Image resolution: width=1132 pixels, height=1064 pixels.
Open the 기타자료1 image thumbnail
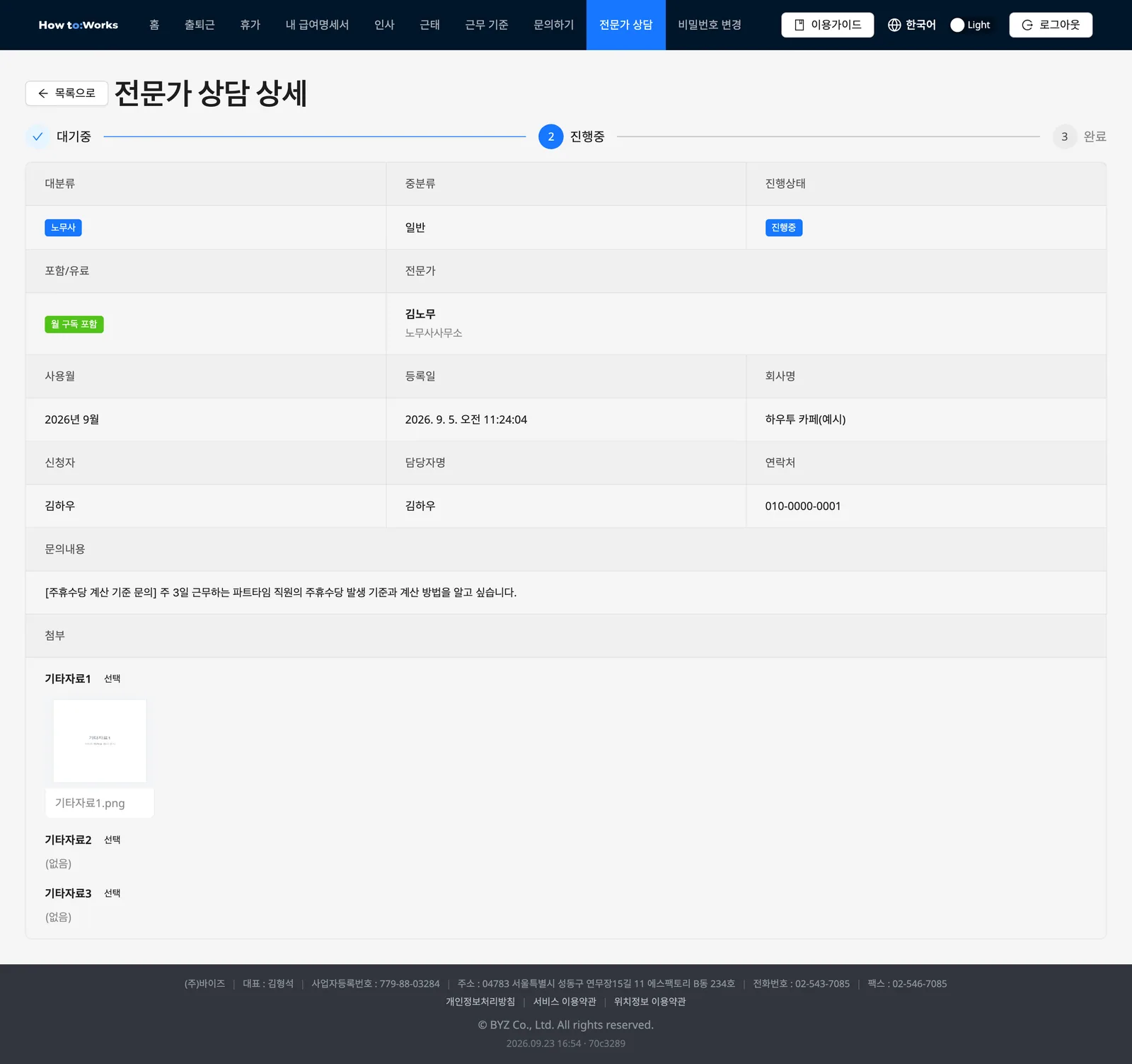(x=100, y=741)
